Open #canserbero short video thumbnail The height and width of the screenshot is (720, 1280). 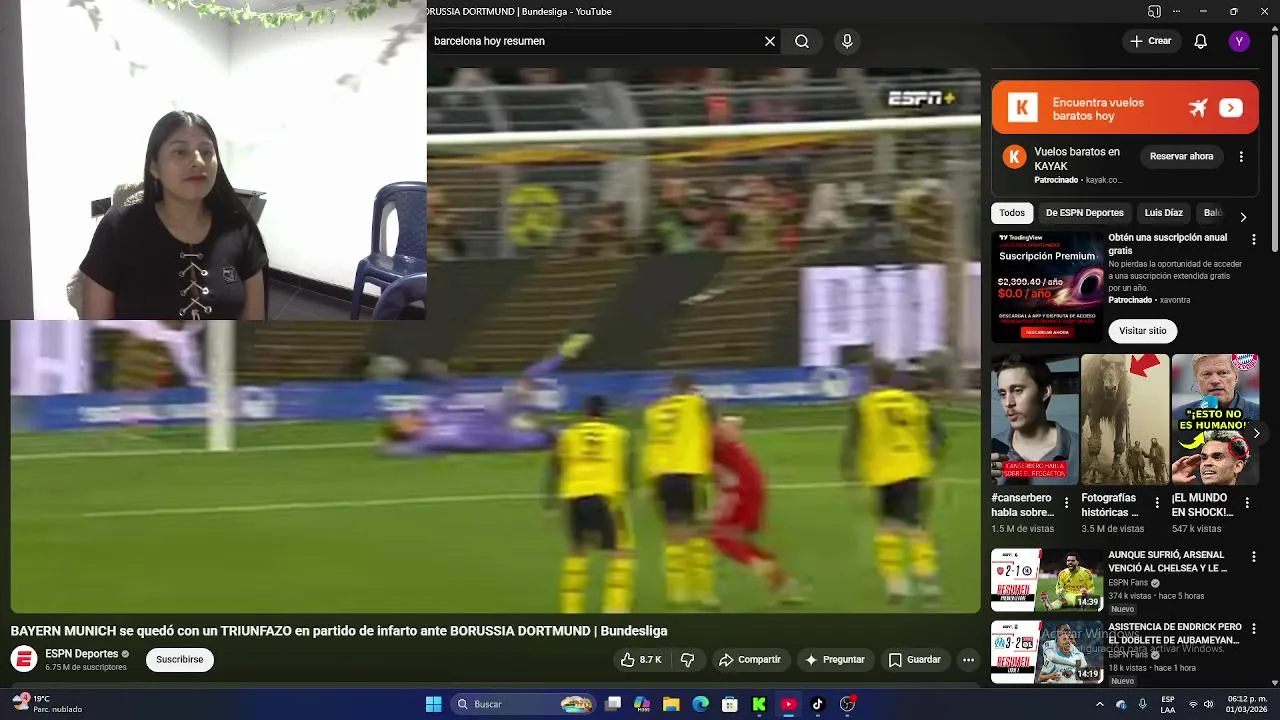pyautogui.click(x=1035, y=419)
